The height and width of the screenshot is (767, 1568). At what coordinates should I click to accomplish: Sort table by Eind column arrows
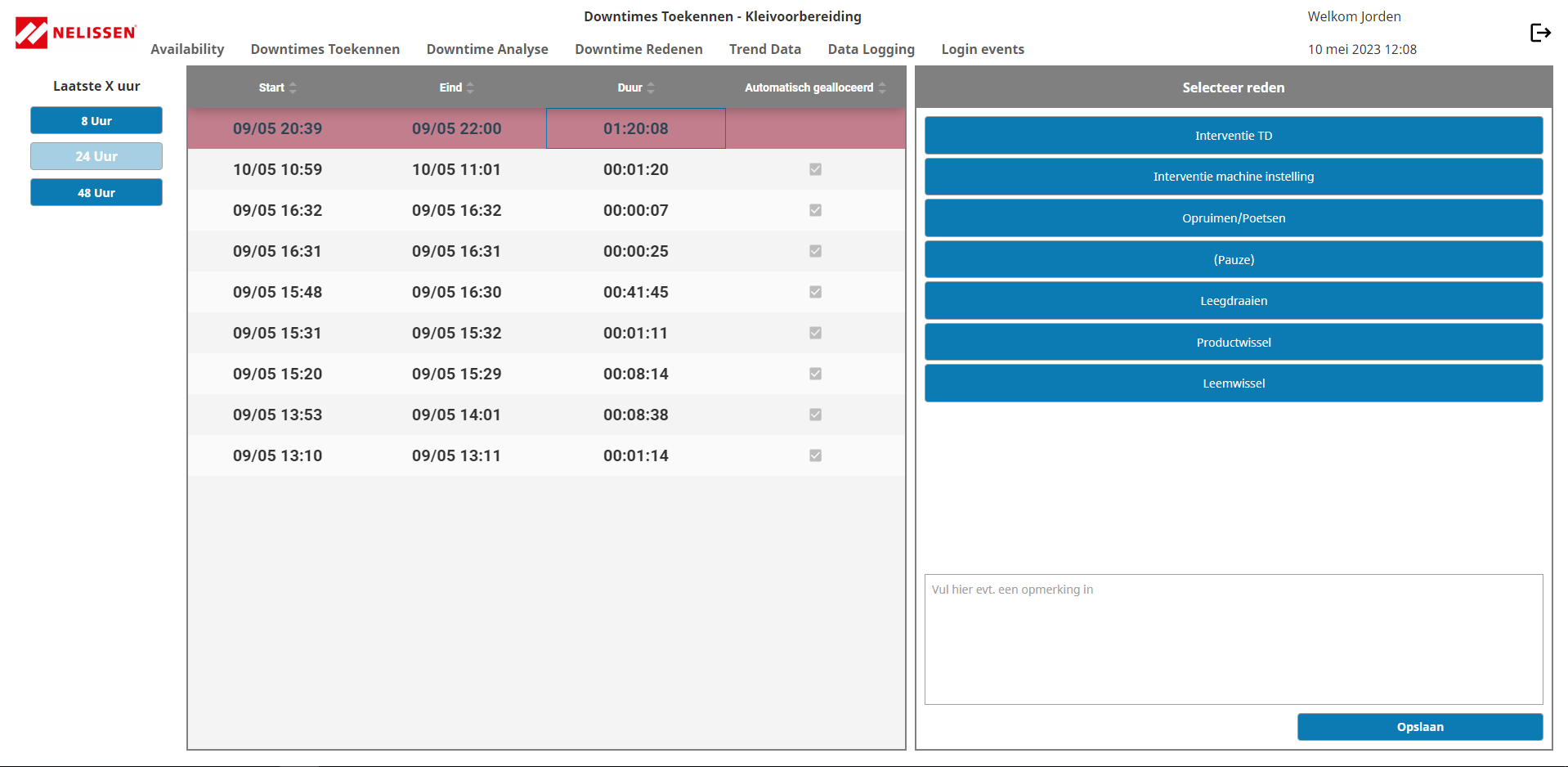[470, 87]
